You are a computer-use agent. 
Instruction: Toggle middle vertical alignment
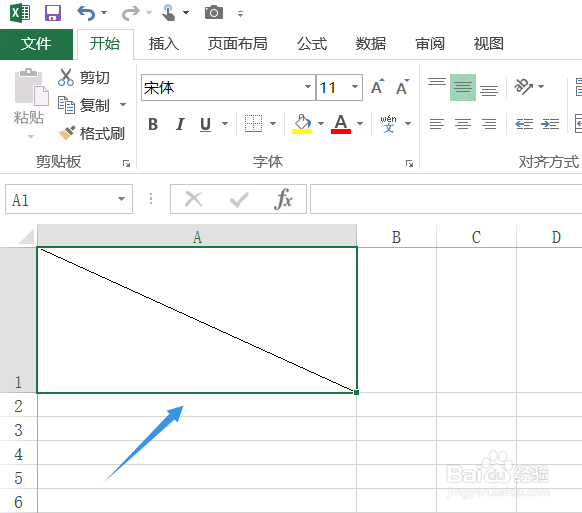pos(463,87)
